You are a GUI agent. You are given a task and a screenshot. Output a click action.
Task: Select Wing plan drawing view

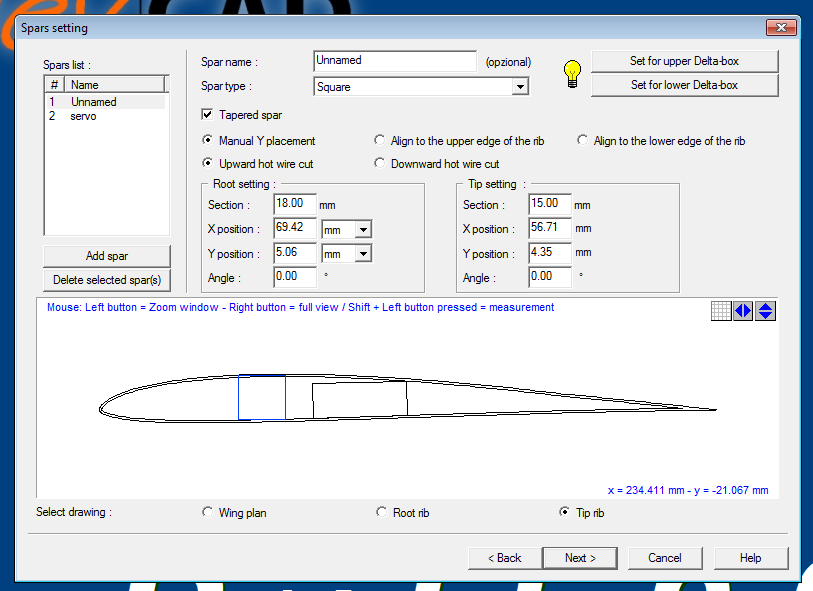pos(208,513)
